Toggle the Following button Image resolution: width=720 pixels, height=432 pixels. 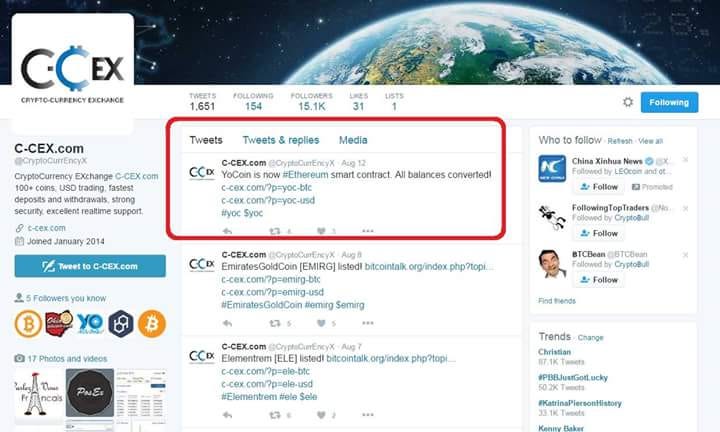point(669,102)
